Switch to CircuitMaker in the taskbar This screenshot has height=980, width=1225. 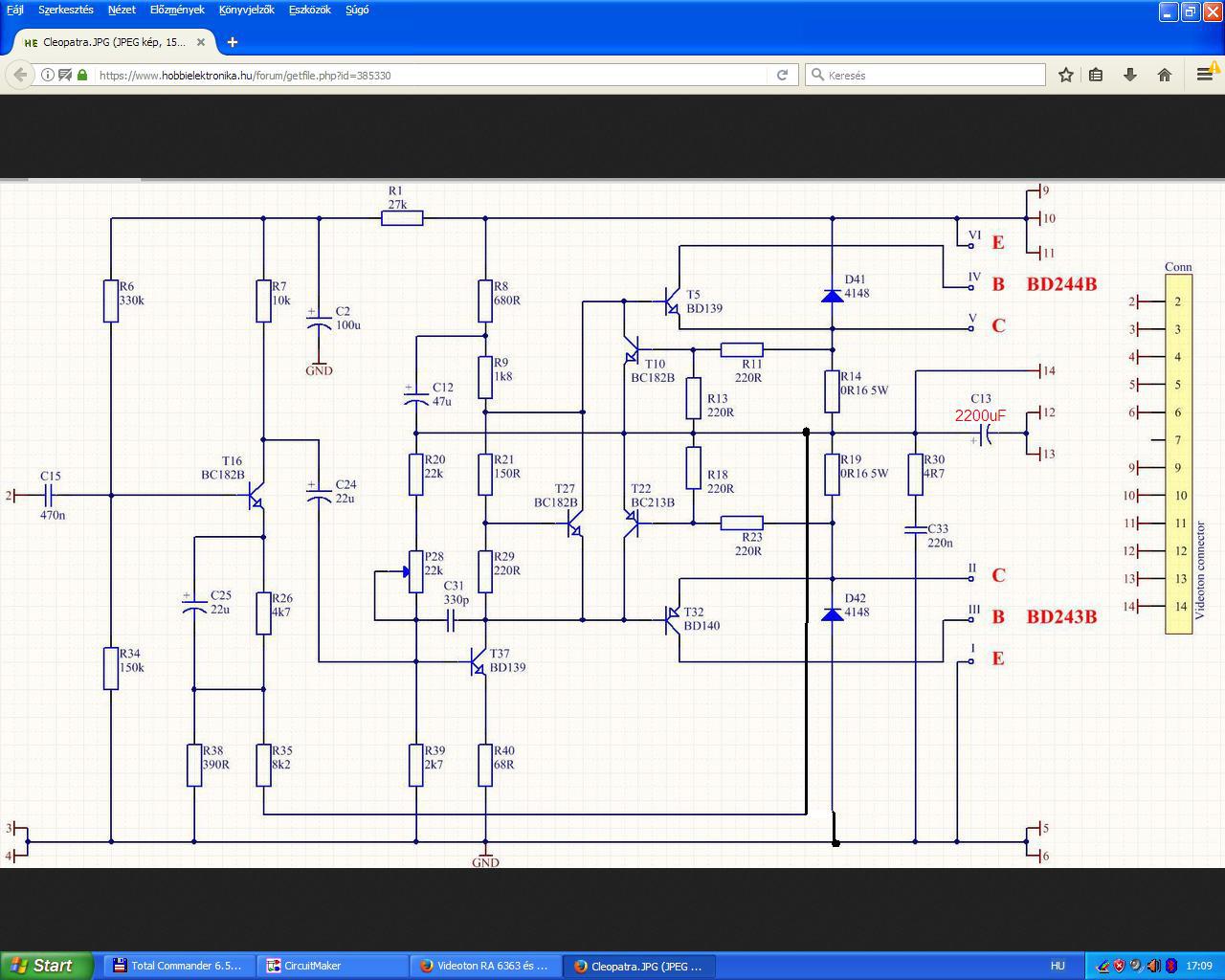pyautogui.click(x=332, y=966)
